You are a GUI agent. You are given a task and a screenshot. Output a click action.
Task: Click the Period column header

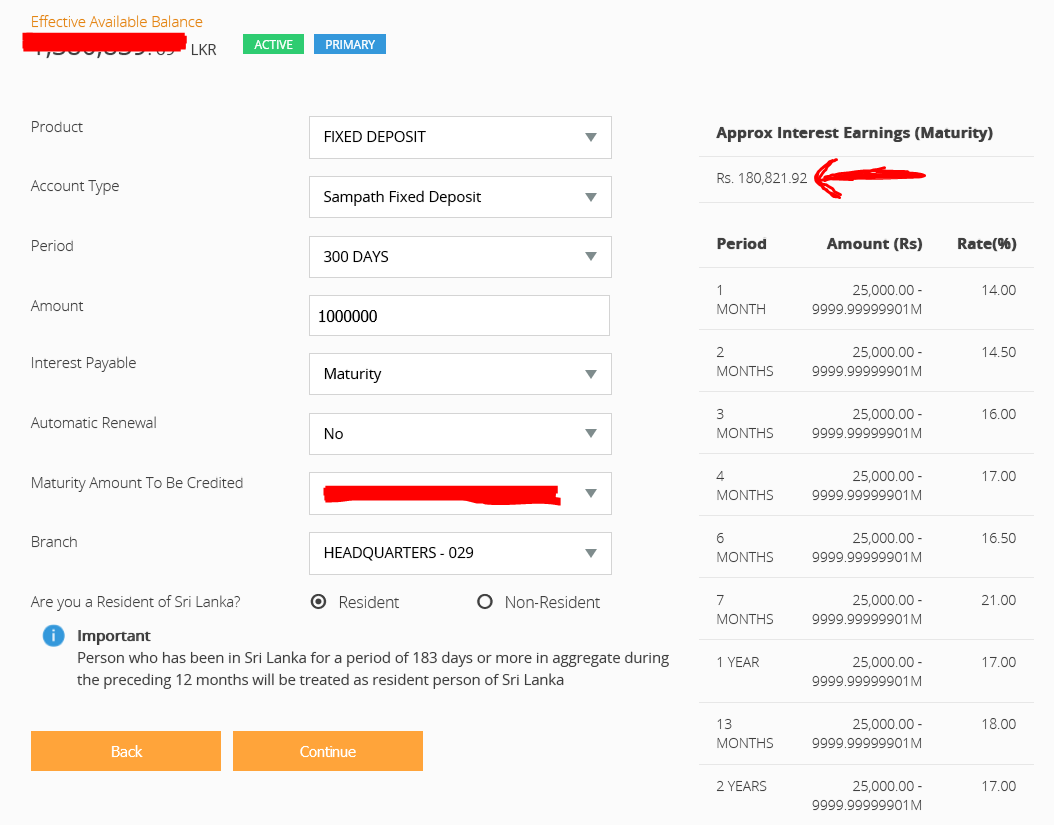coord(741,243)
